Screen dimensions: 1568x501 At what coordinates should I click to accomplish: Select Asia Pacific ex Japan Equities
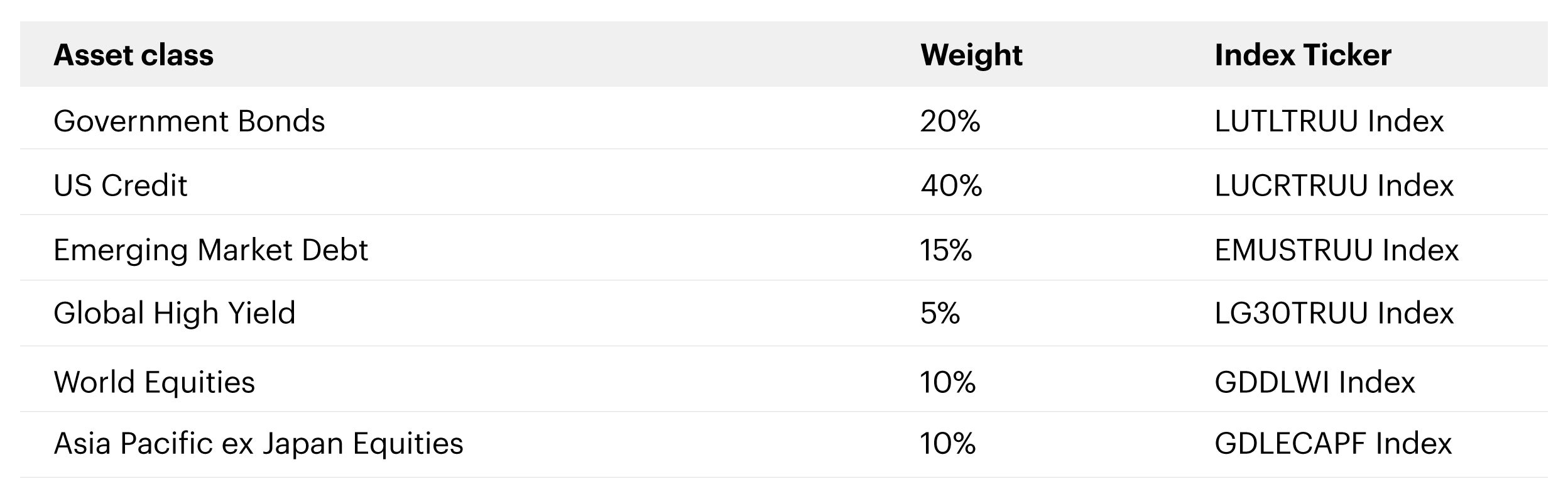(258, 443)
